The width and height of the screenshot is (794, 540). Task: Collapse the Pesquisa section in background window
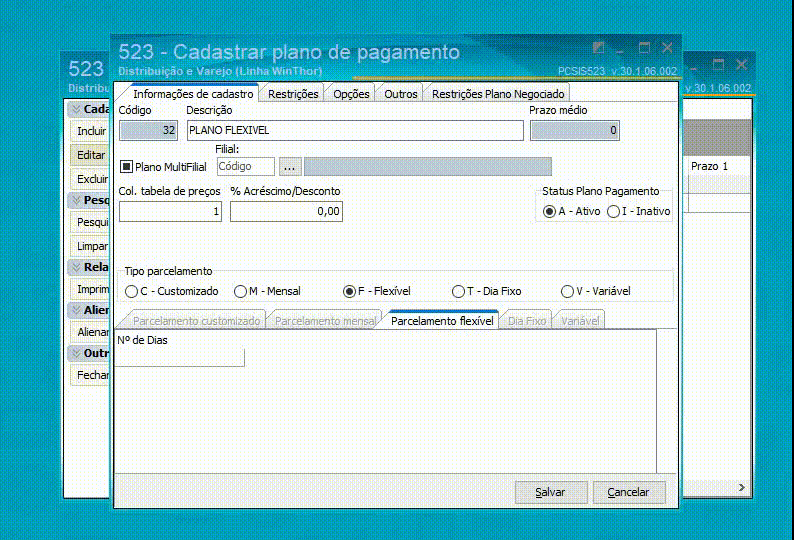(x=76, y=200)
